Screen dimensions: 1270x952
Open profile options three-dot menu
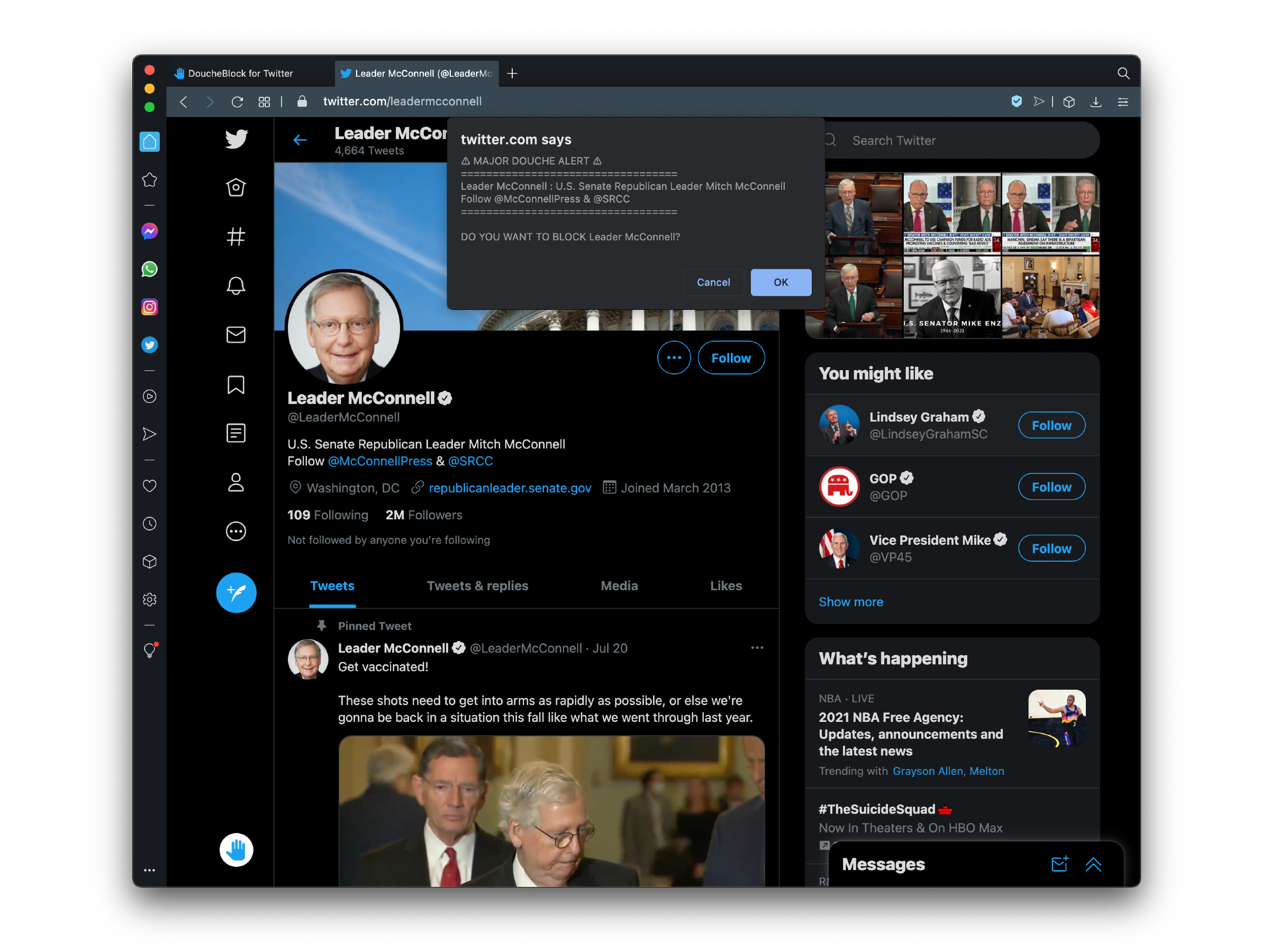[674, 358]
